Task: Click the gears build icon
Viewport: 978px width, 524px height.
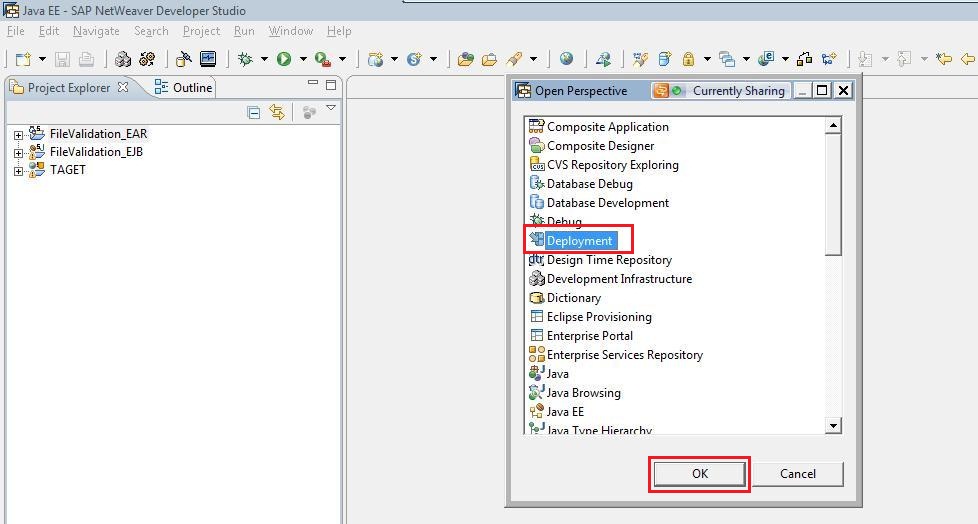Action: (x=147, y=59)
